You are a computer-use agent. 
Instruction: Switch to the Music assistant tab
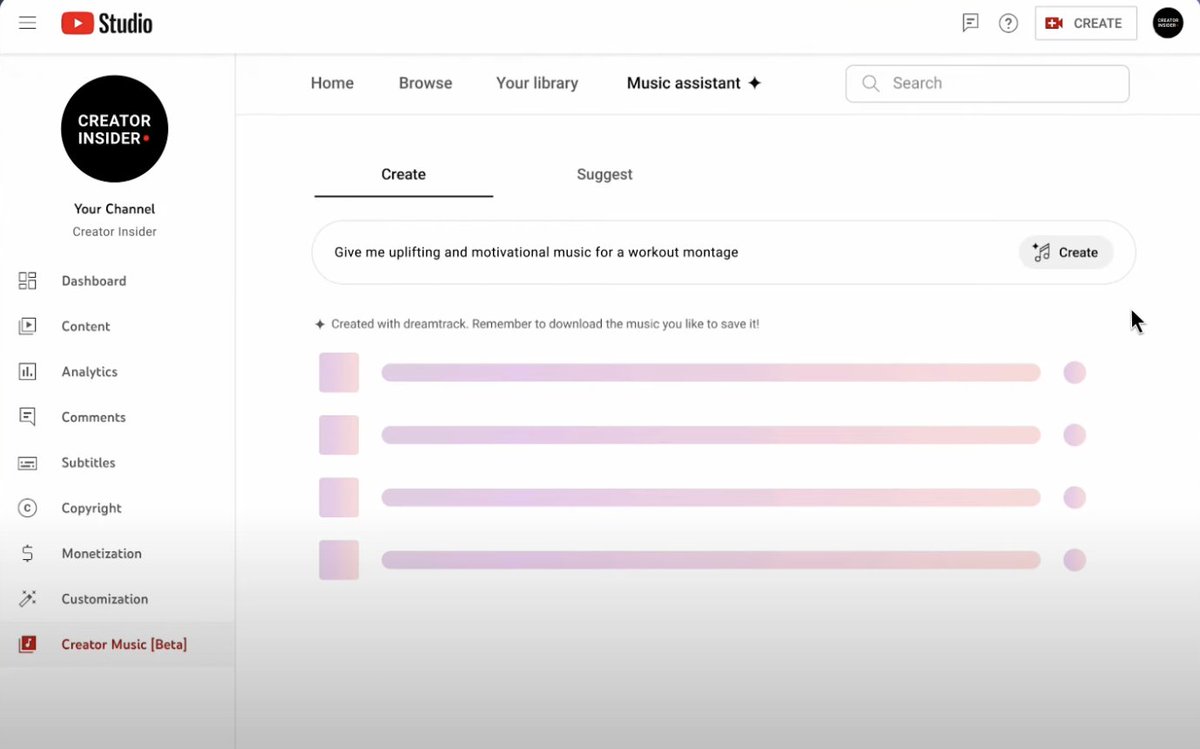(x=694, y=83)
